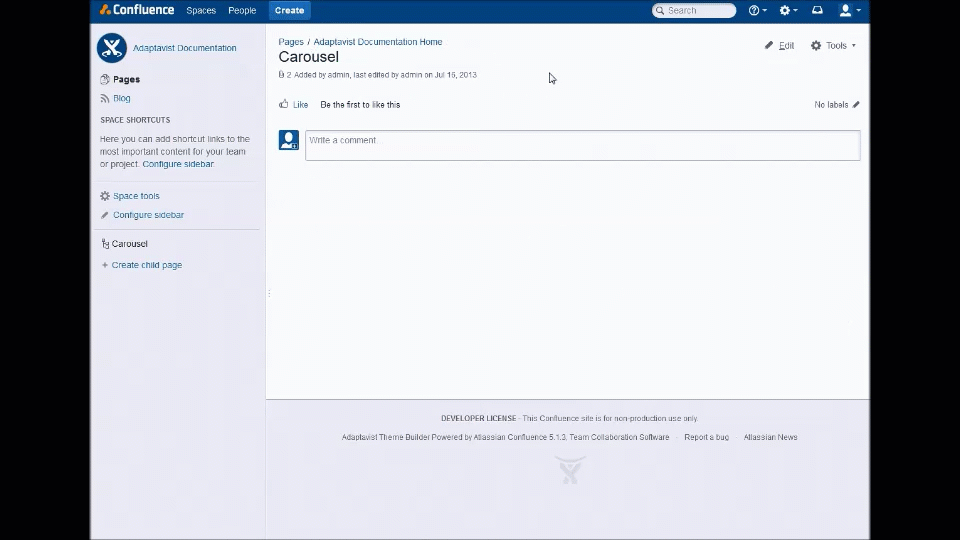This screenshot has width=960, height=540.
Task: Click the Adaptavist Documentation space logo
Action: (x=111, y=48)
